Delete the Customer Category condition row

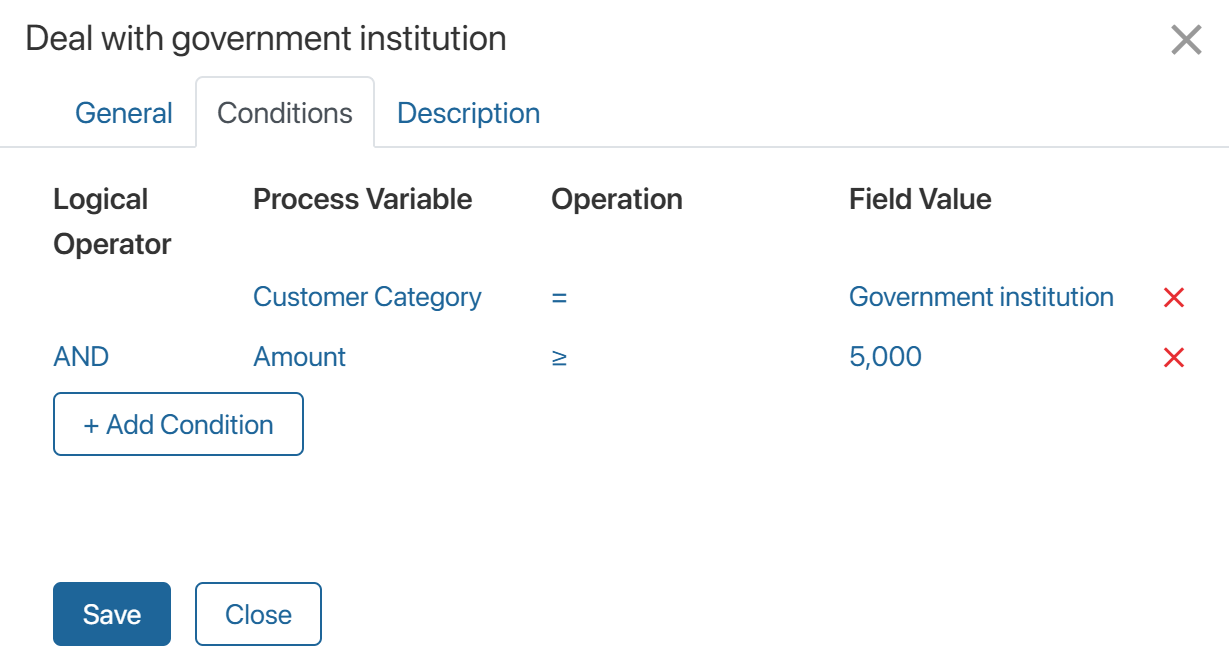[x=1174, y=297]
